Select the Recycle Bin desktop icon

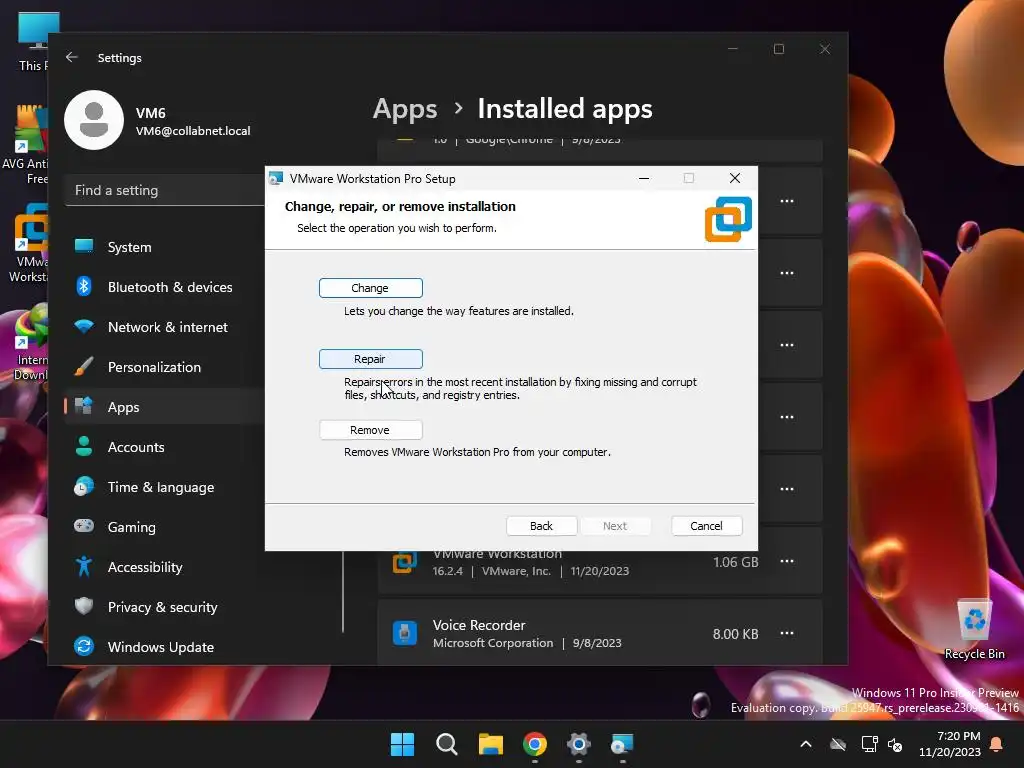coord(974,630)
